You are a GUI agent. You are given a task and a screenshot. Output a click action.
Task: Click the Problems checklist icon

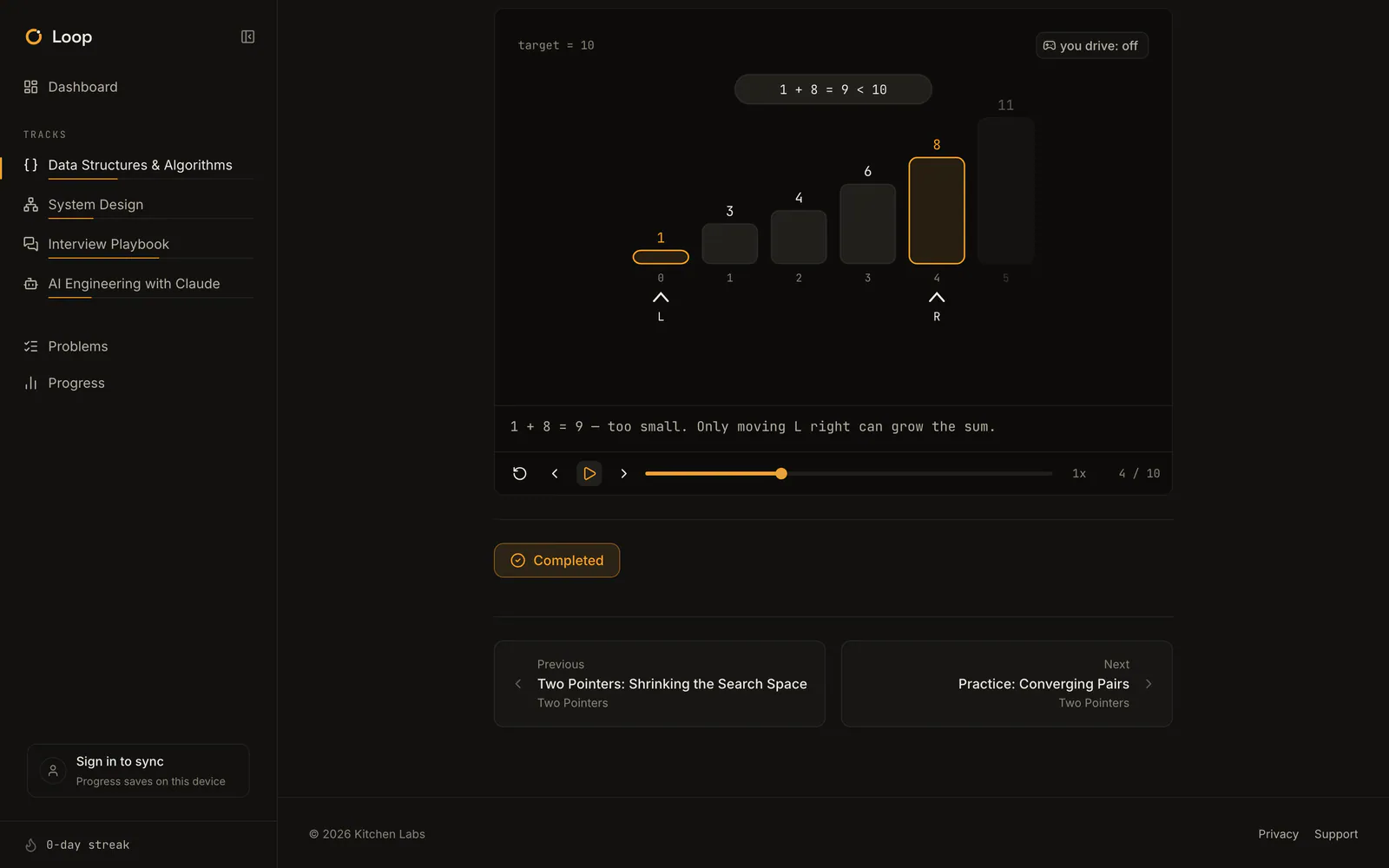[x=31, y=346]
